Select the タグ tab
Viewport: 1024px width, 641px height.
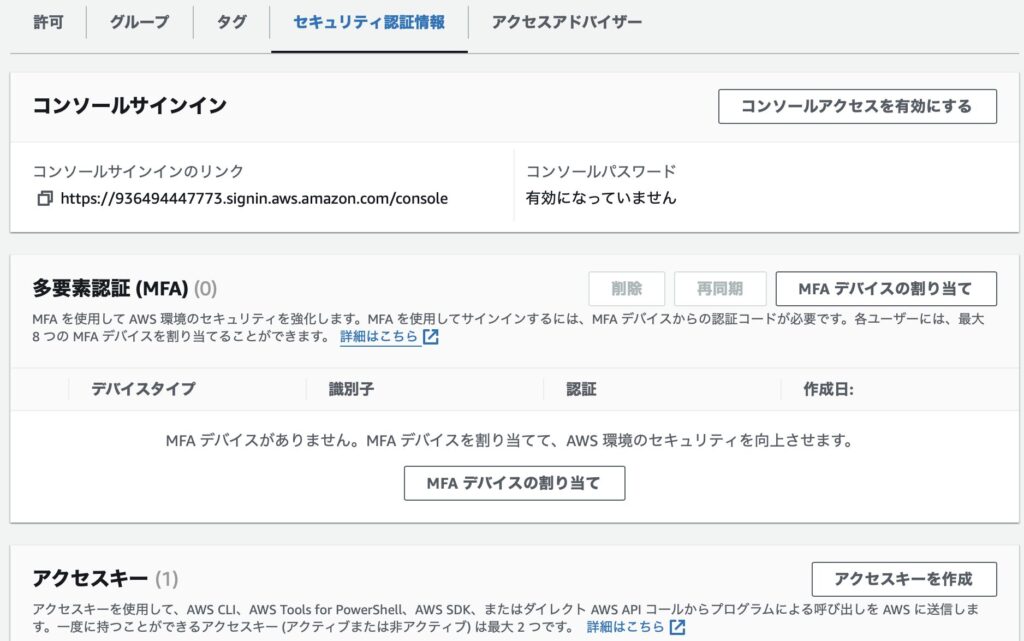(231, 22)
